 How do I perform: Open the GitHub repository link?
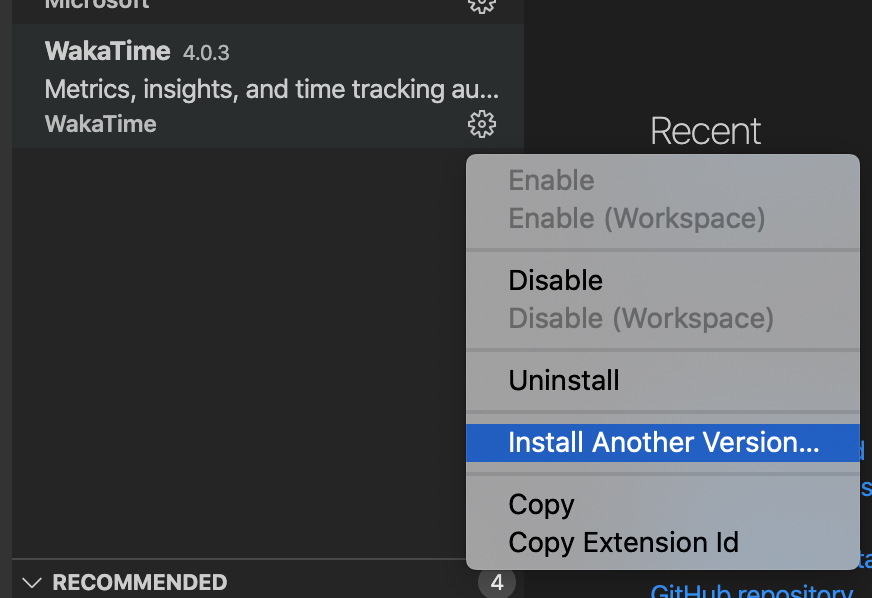tap(751, 590)
